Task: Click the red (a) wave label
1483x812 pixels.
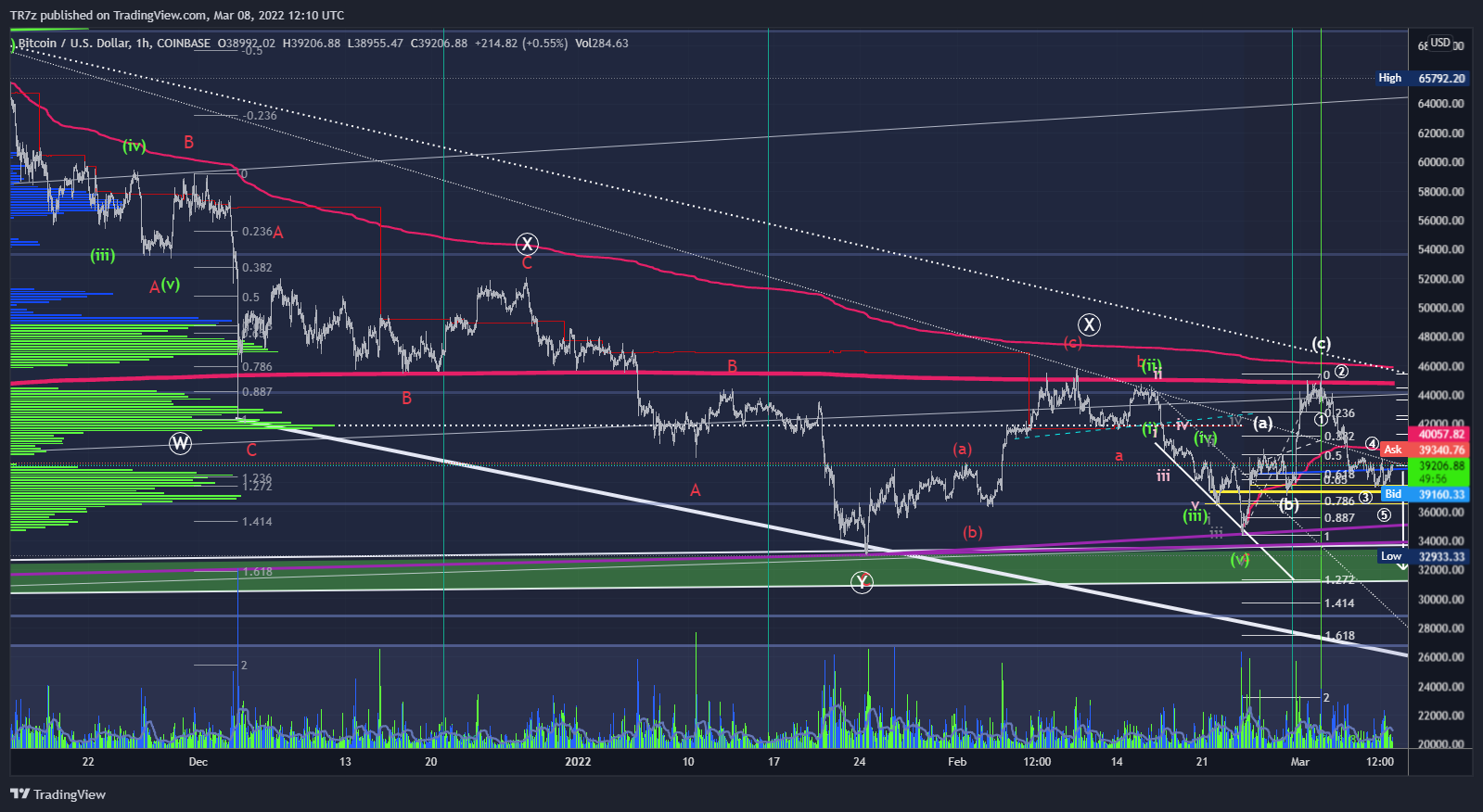Action: pyautogui.click(x=962, y=450)
